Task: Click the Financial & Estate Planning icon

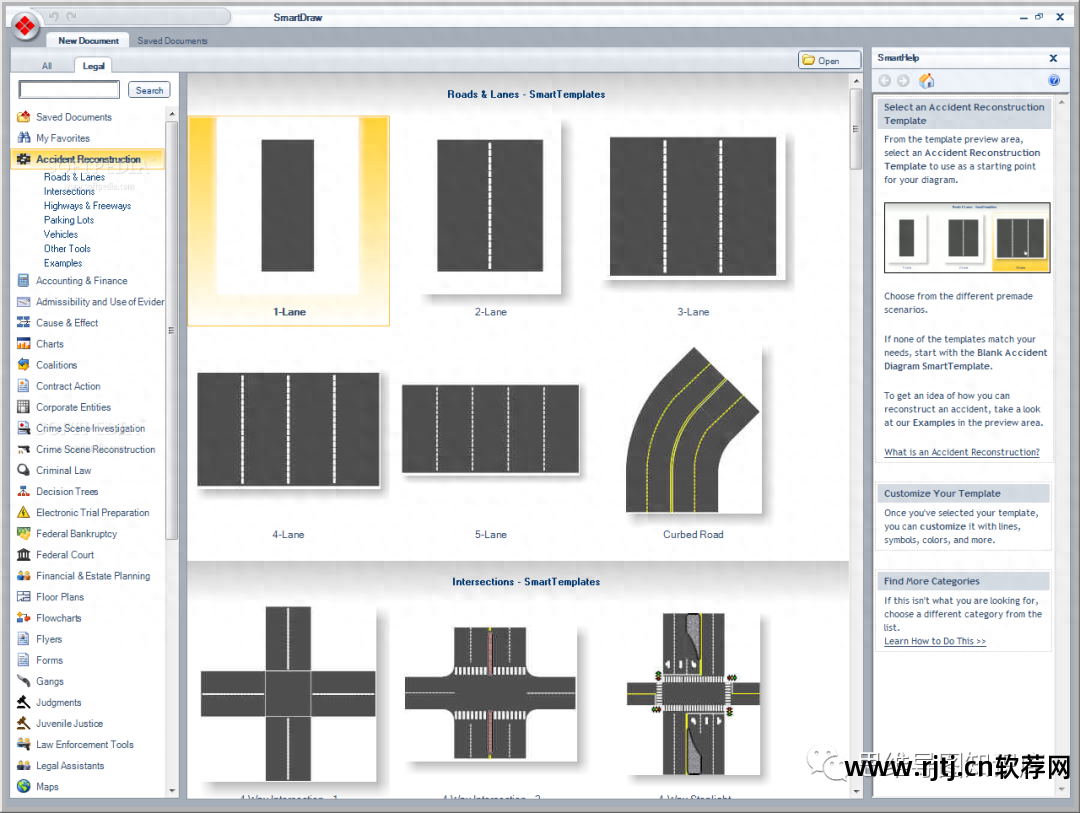Action: [23, 575]
